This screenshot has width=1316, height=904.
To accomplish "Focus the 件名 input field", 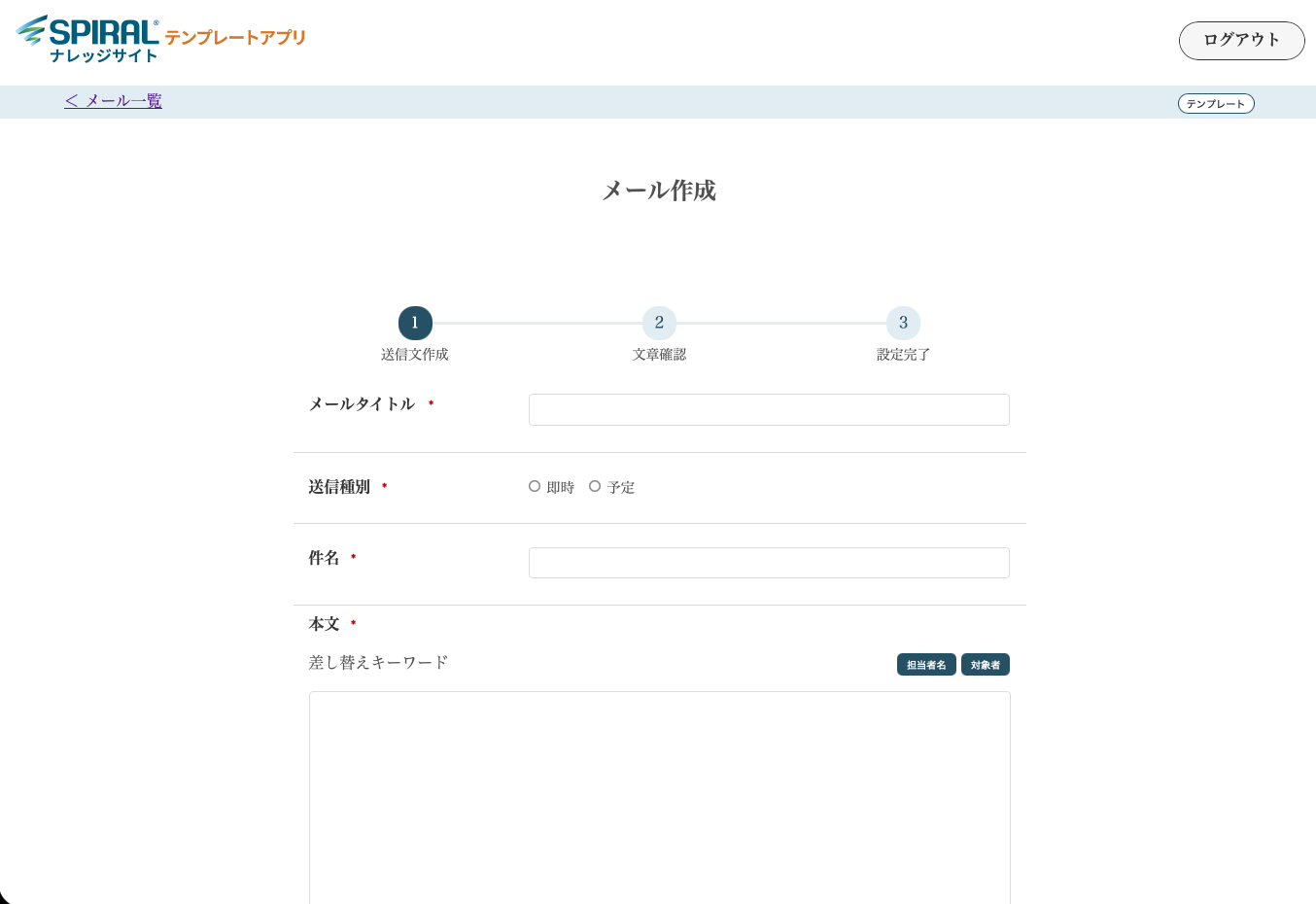I will point(768,563).
